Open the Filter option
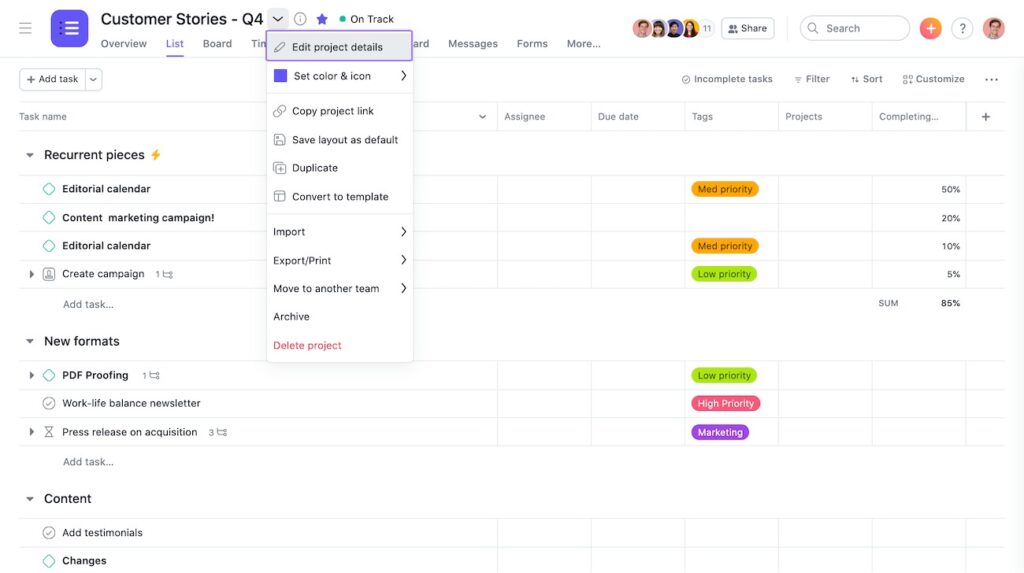Screen dimensions: 1024x573 [812, 79]
